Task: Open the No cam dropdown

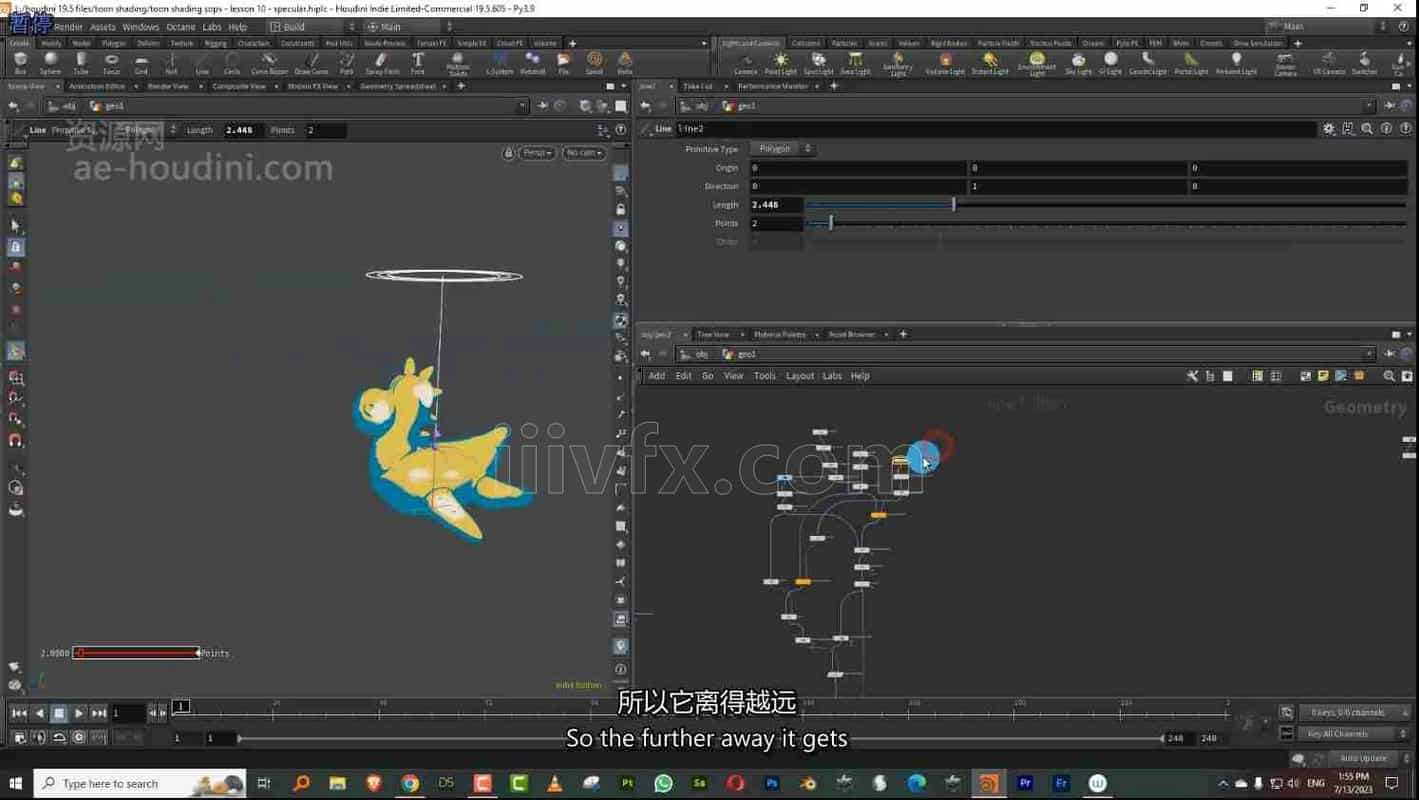Action: 583,153
